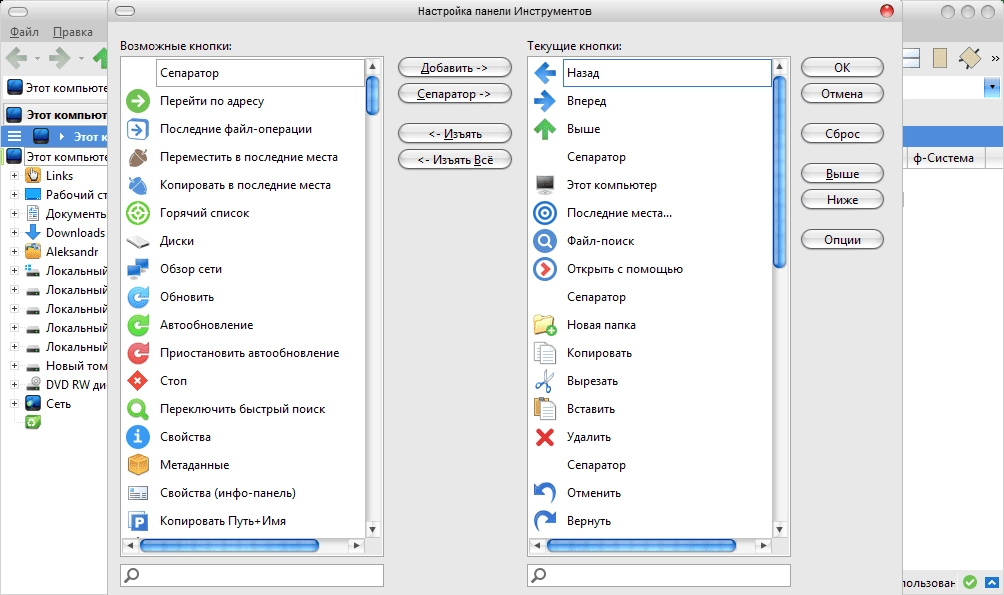
Task: Click the 'Отмена' button
Action: [842, 94]
